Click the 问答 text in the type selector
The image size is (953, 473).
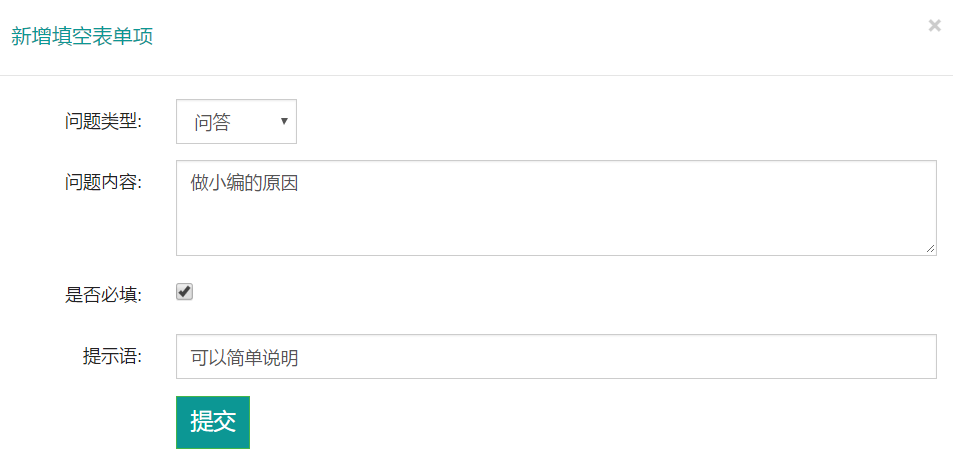[x=212, y=123]
